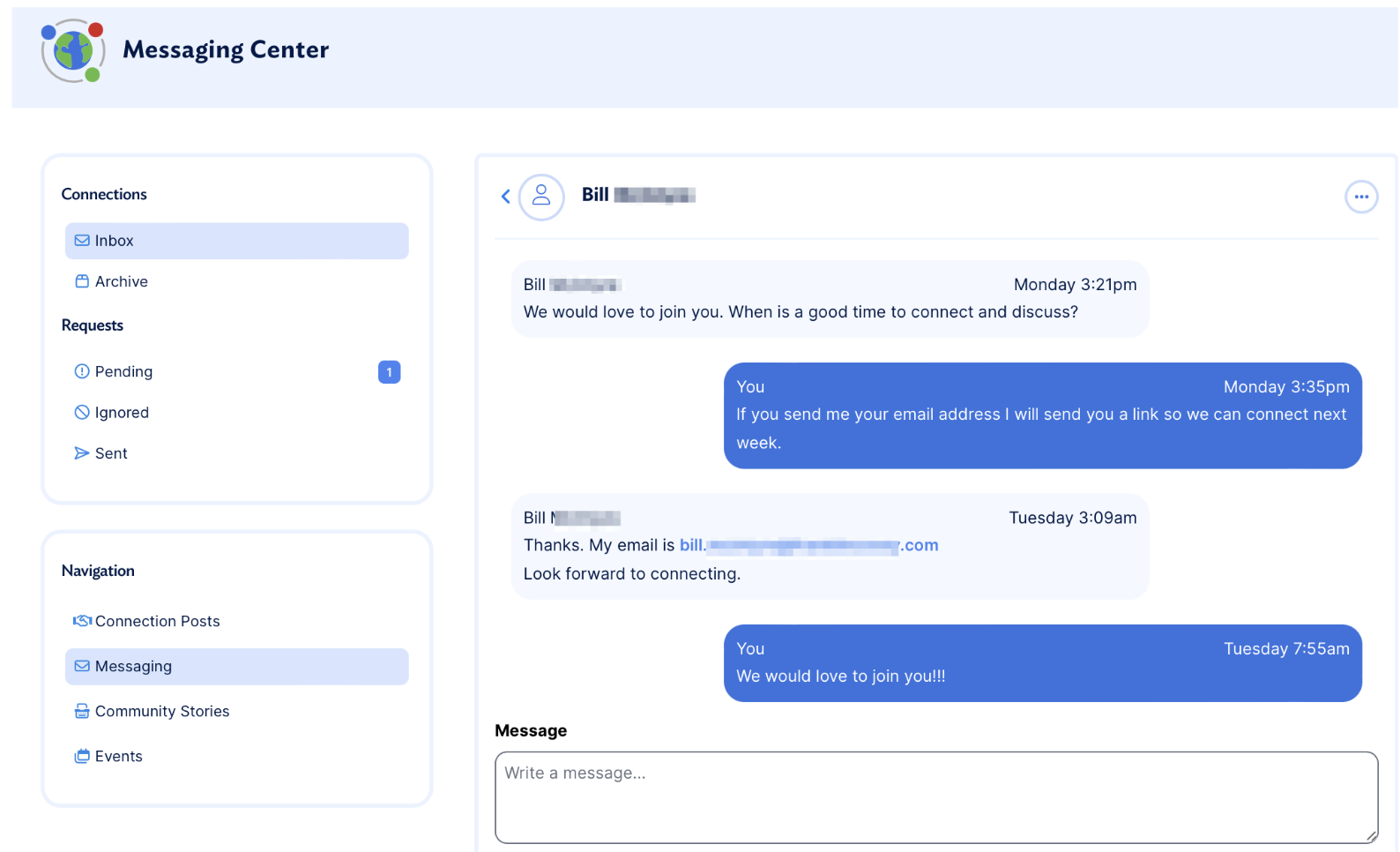1400x852 pixels.
Task: Click the globe logo in header
Action: tap(73, 51)
